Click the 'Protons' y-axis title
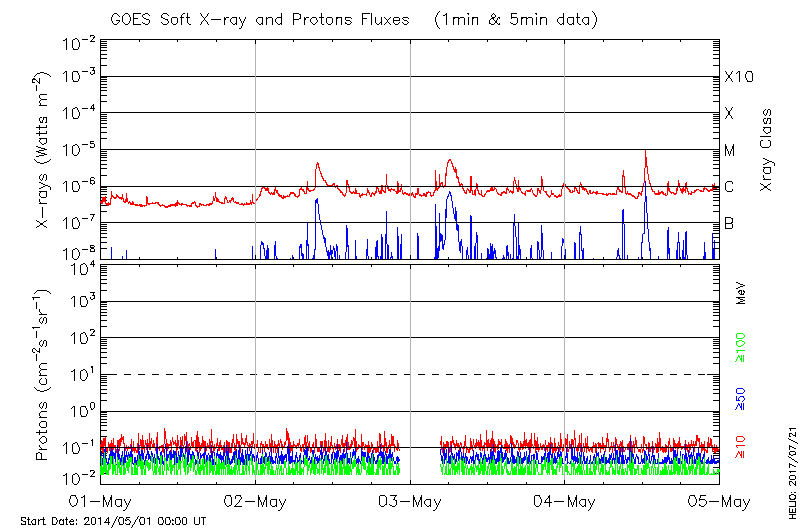The image size is (800, 530). coord(44,374)
